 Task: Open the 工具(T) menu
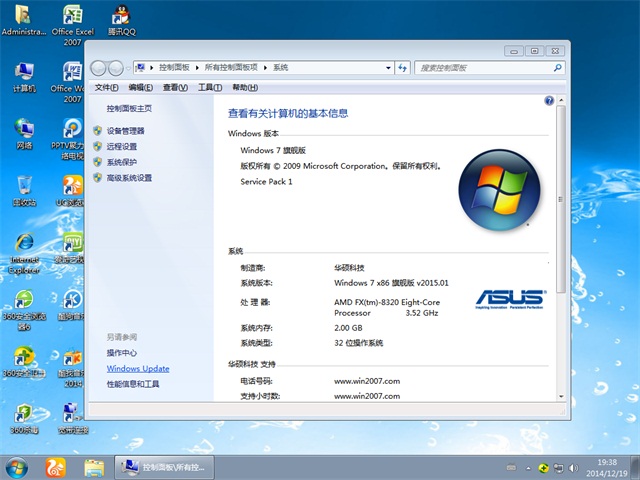[209, 88]
